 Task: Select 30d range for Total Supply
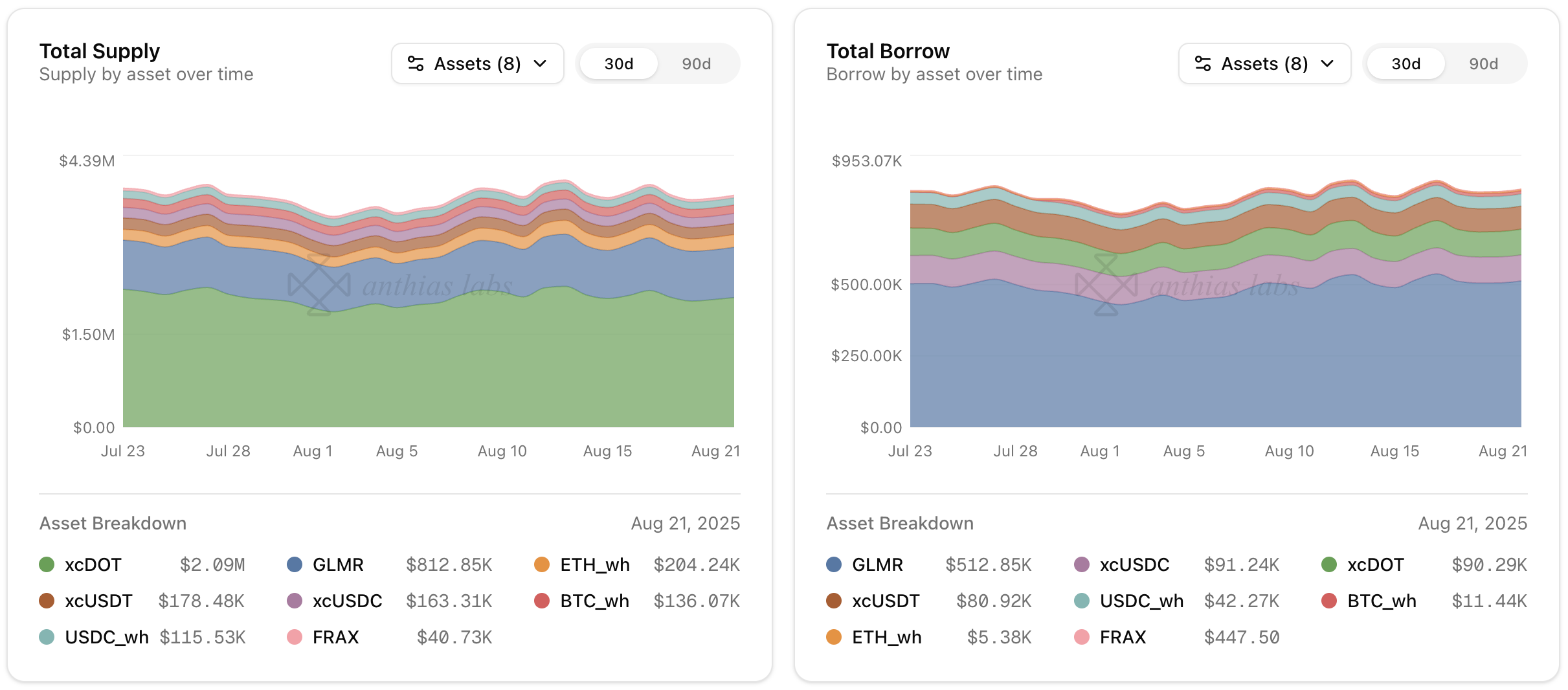coord(619,63)
